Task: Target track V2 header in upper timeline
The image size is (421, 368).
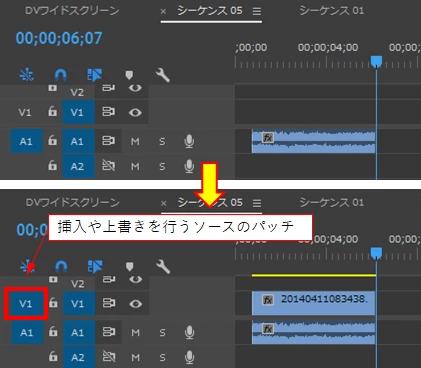Action: click(77, 91)
